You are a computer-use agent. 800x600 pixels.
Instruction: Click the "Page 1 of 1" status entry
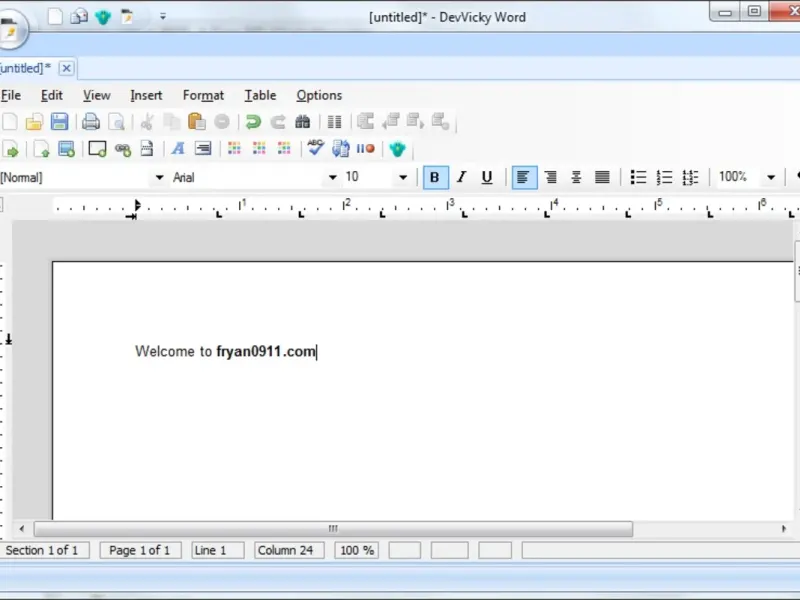tap(140, 551)
